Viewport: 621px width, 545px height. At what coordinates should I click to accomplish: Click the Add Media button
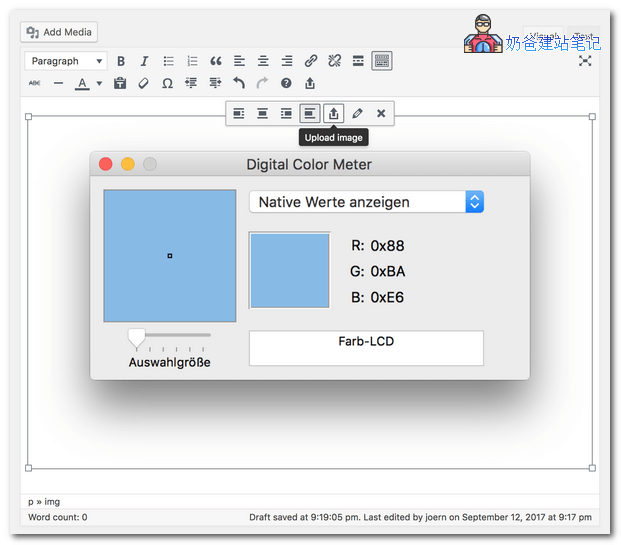click(59, 32)
